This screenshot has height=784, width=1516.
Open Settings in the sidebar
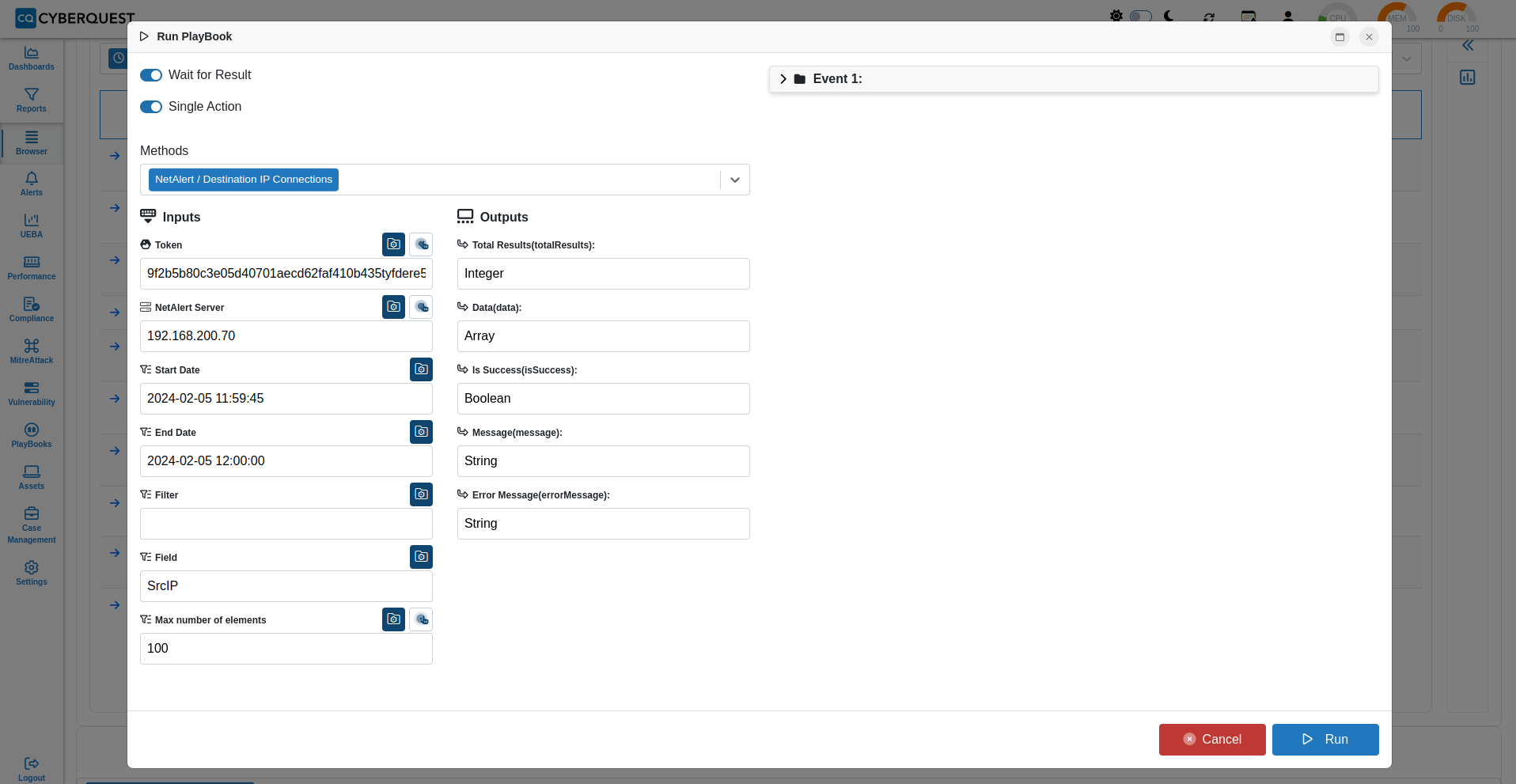32,574
